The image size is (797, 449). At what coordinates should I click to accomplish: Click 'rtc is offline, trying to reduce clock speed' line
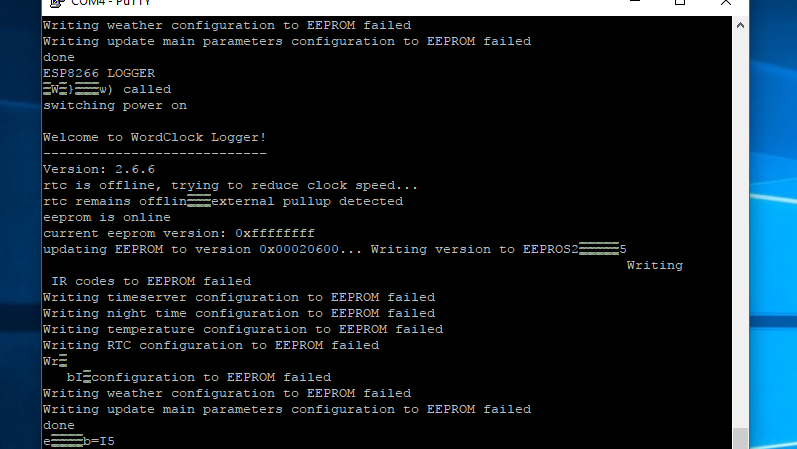click(230, 186)
